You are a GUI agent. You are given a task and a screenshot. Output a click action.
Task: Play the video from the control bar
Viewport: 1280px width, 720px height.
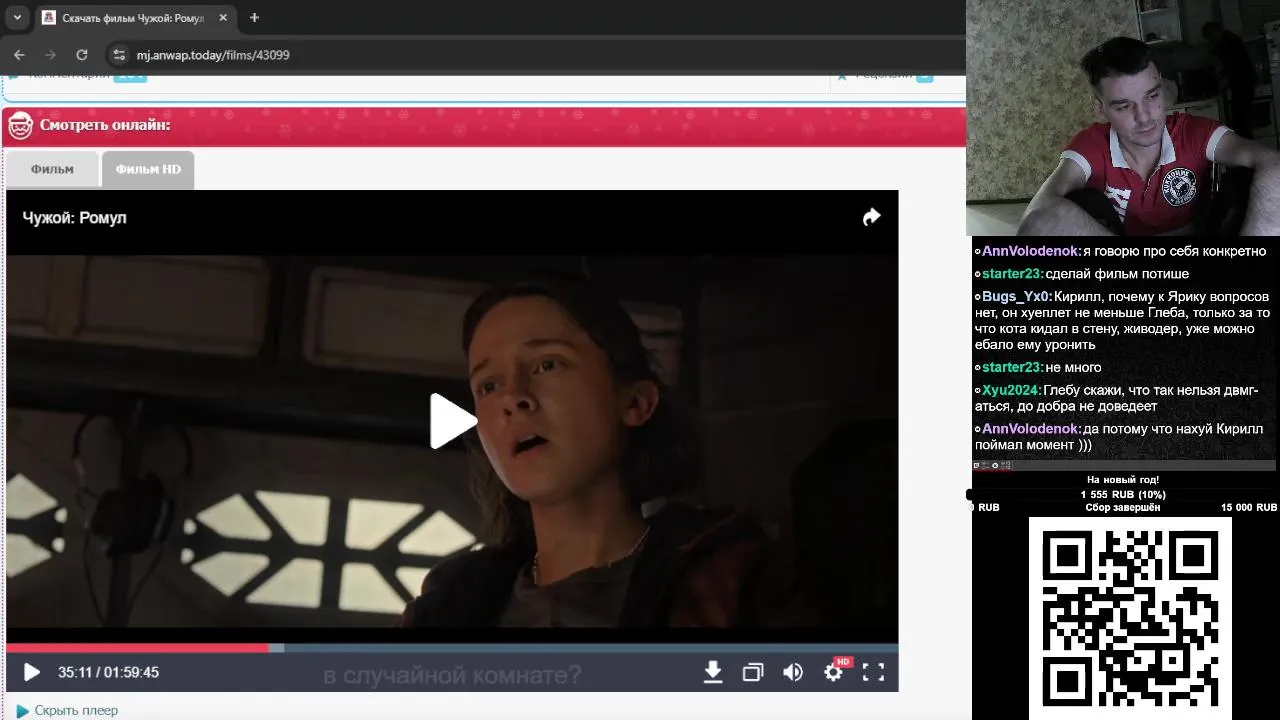(x=32, y=672)
